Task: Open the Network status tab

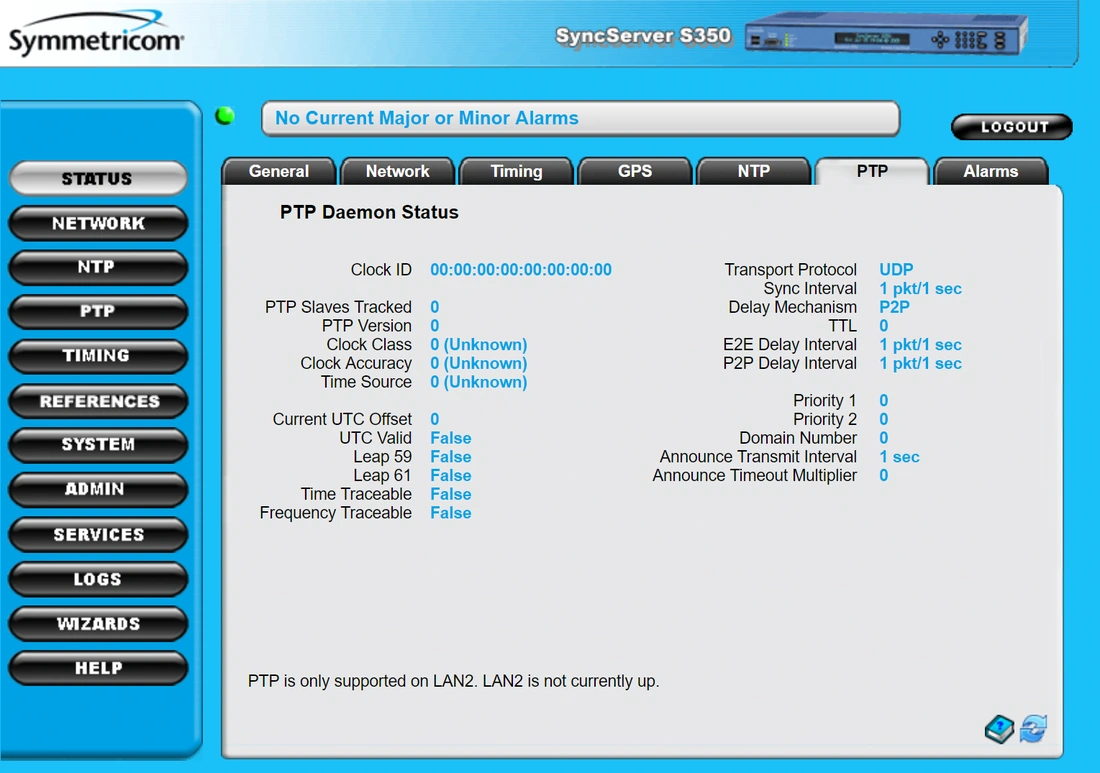Action: click(397, 171)
